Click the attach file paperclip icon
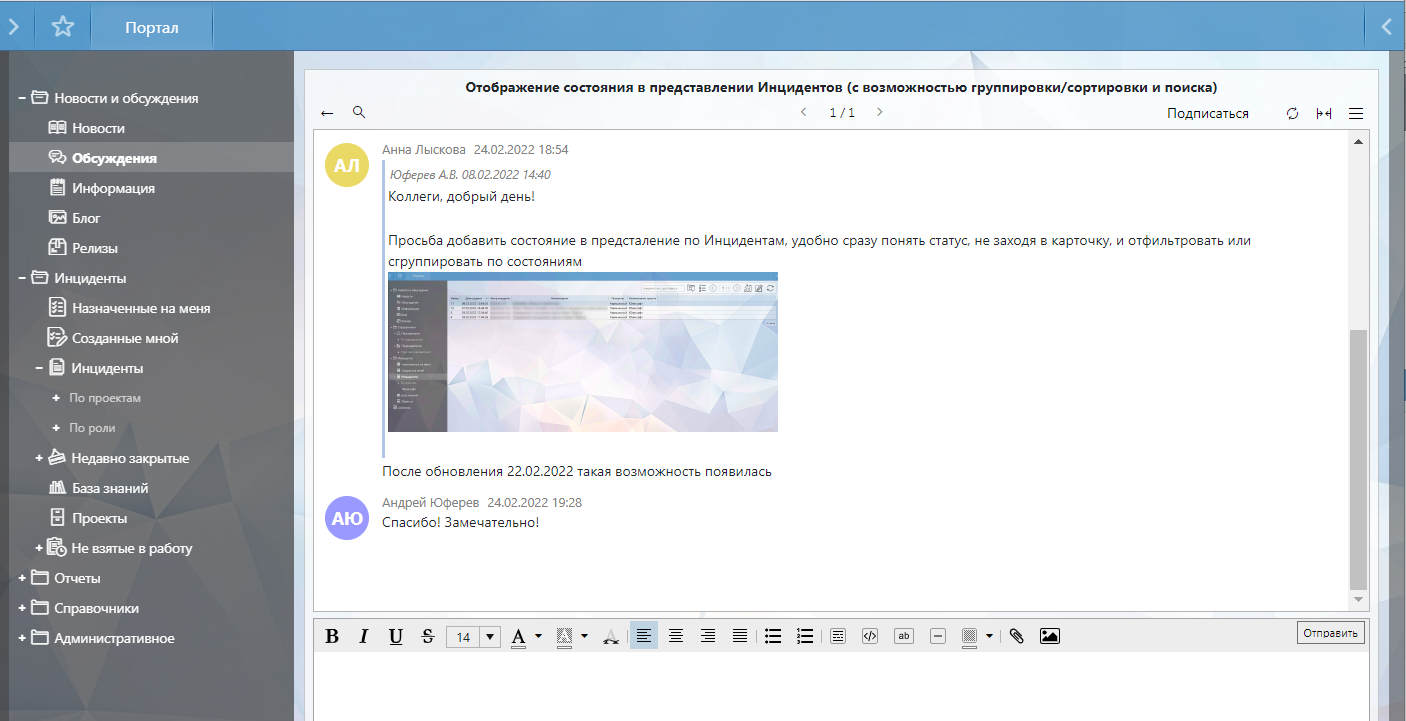Viewport: 1406px width, 721px height. click(x=1016, y=636)
